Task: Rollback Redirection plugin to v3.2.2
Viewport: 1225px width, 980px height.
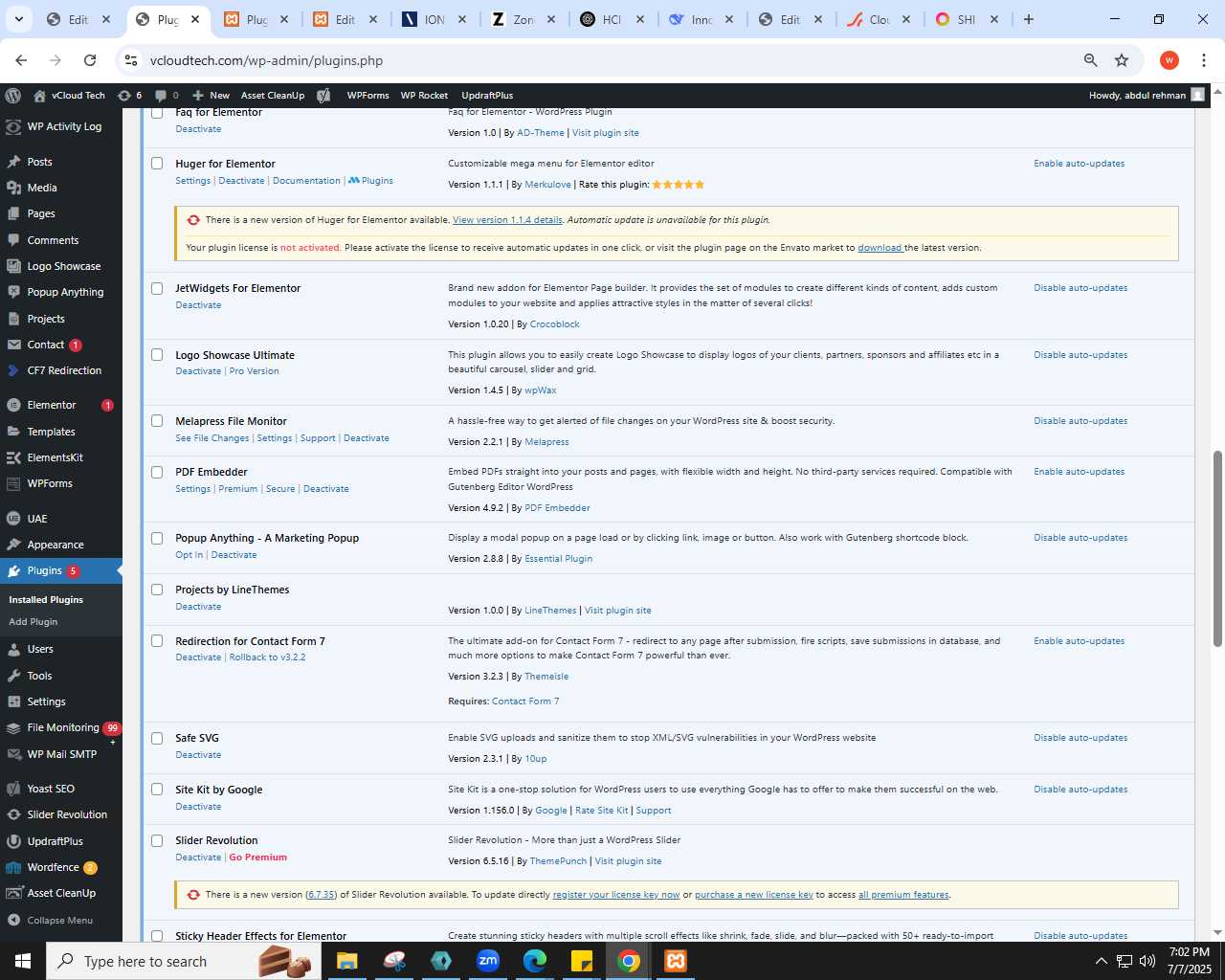Action: click(267, 657)
